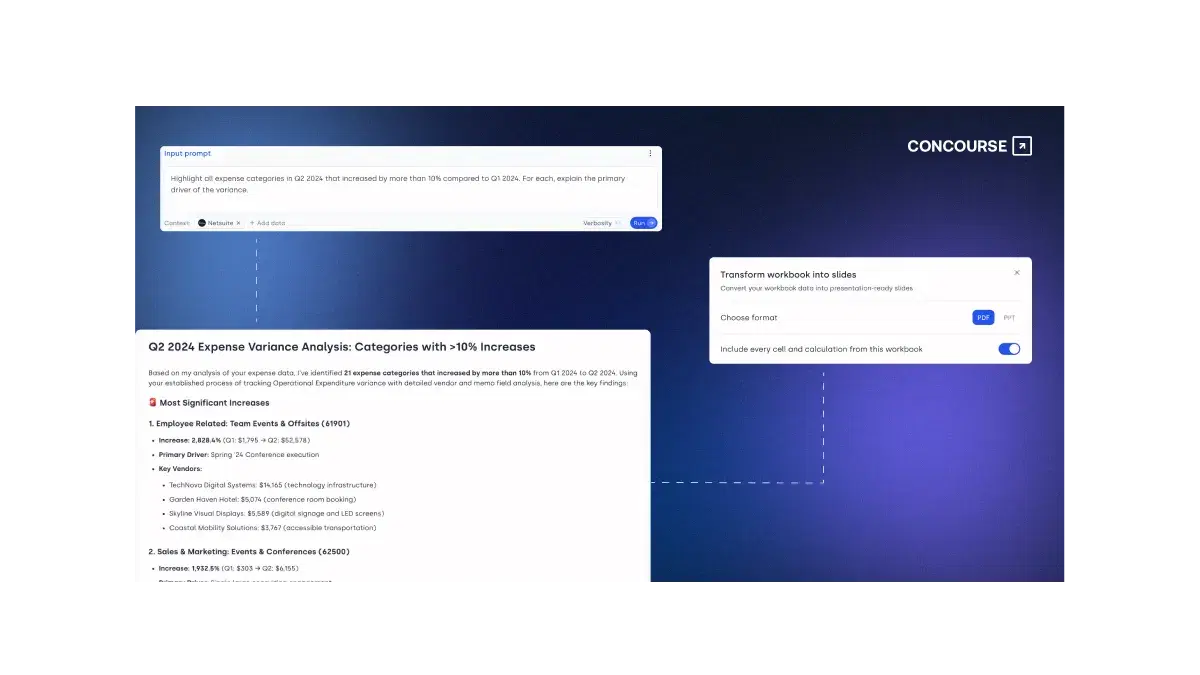Click 'Most Significant Increases' subheading
The height and width of the screenshot is (675, 1200).
(x=214, y=403)
